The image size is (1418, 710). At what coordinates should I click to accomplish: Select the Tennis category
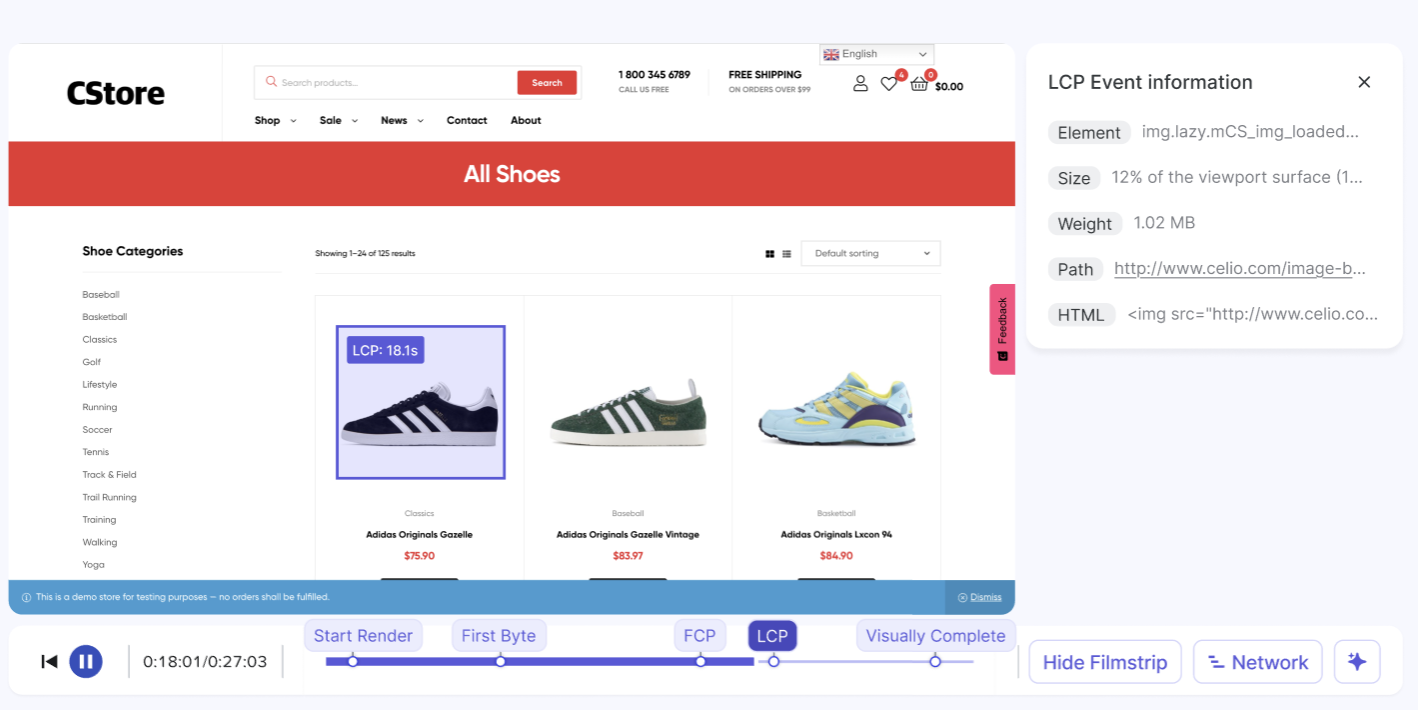point(96,452)
